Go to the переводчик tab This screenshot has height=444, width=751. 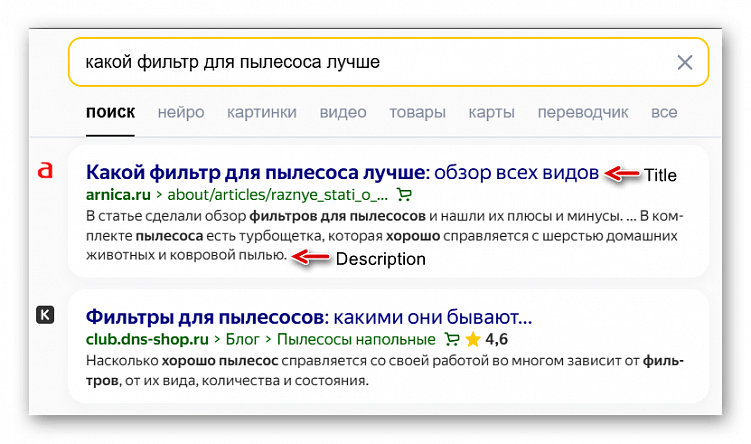click(x=583, y=112)
